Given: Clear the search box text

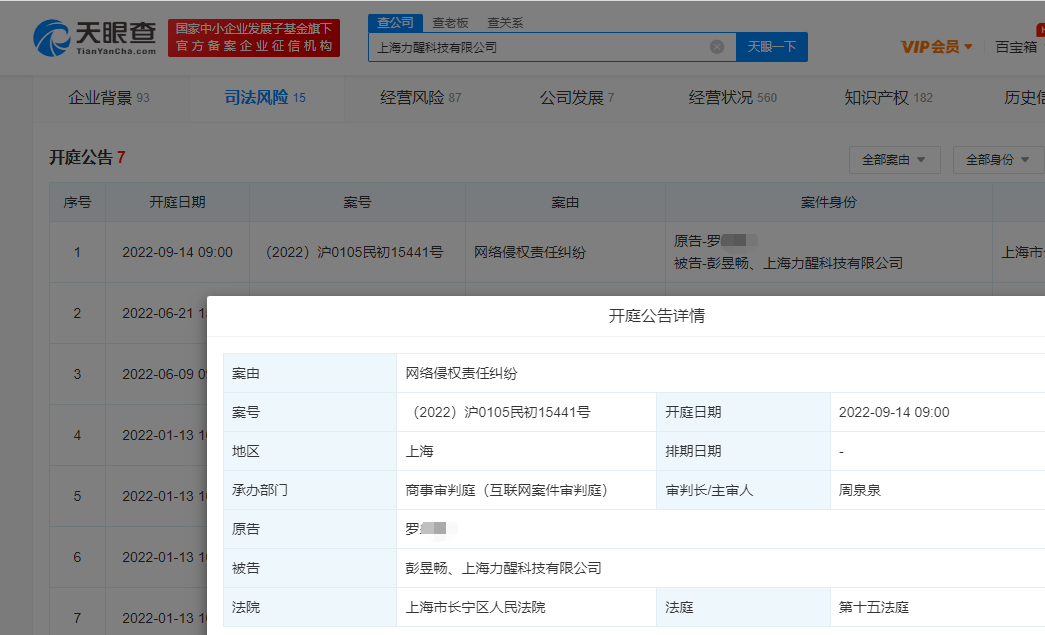Looking at the screenshot, I should click(717, 47).
